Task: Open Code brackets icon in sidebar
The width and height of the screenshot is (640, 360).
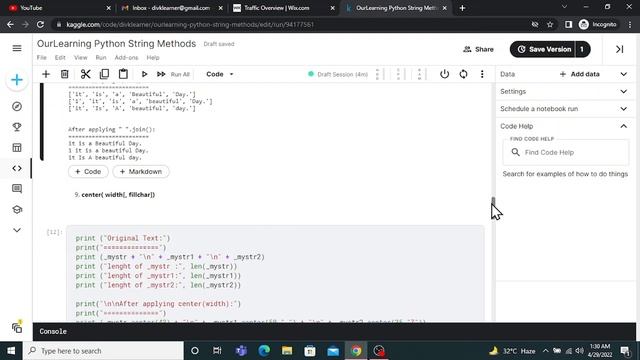Action: coord(17,168)
